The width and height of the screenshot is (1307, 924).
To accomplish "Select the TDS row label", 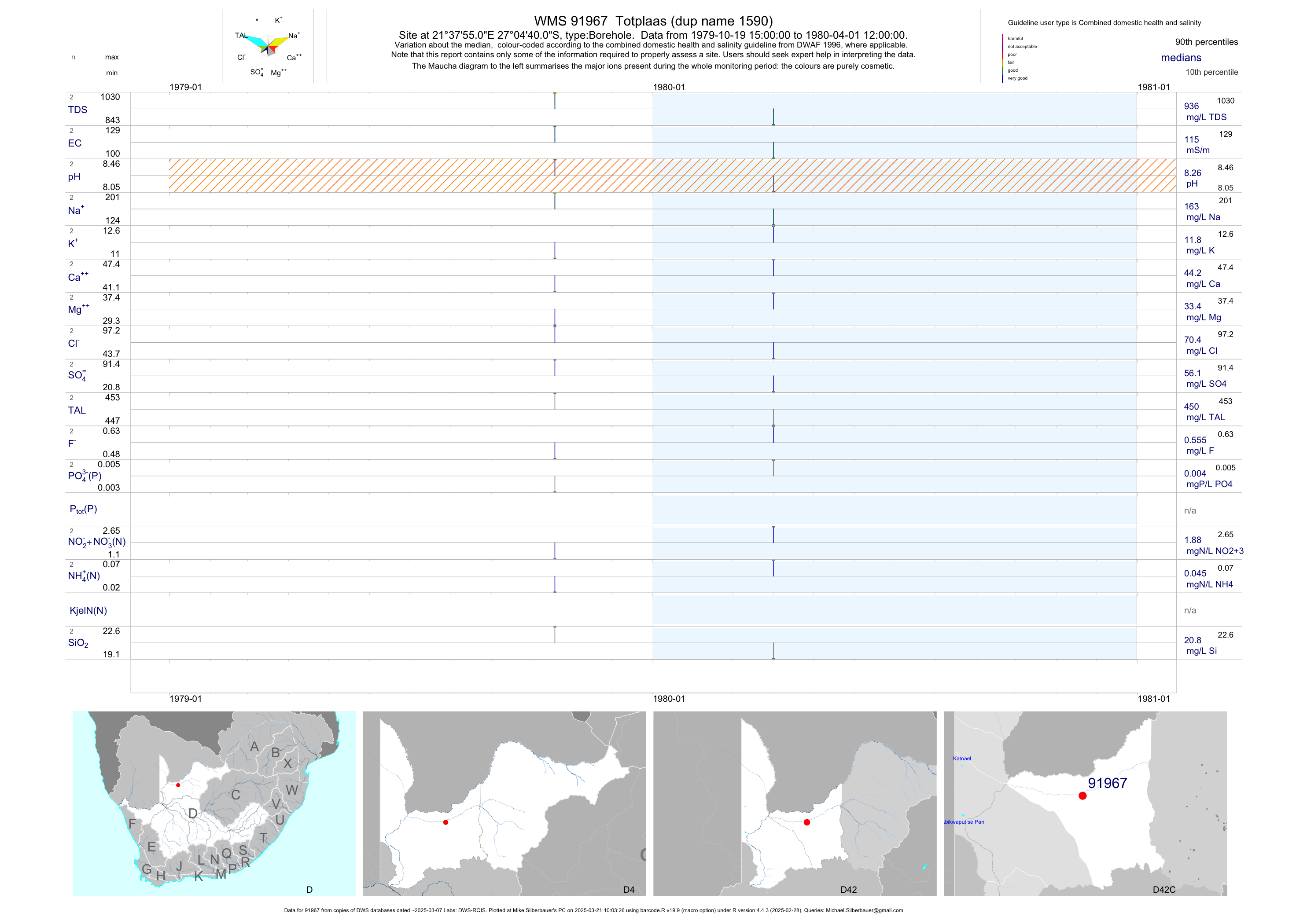I will pos(77,110).
